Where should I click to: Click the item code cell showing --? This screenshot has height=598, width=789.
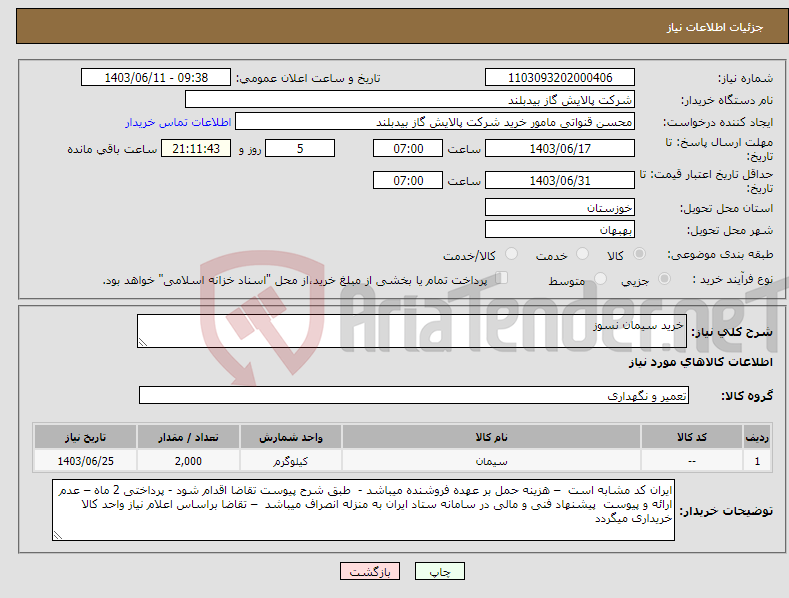tap(692, 461)
